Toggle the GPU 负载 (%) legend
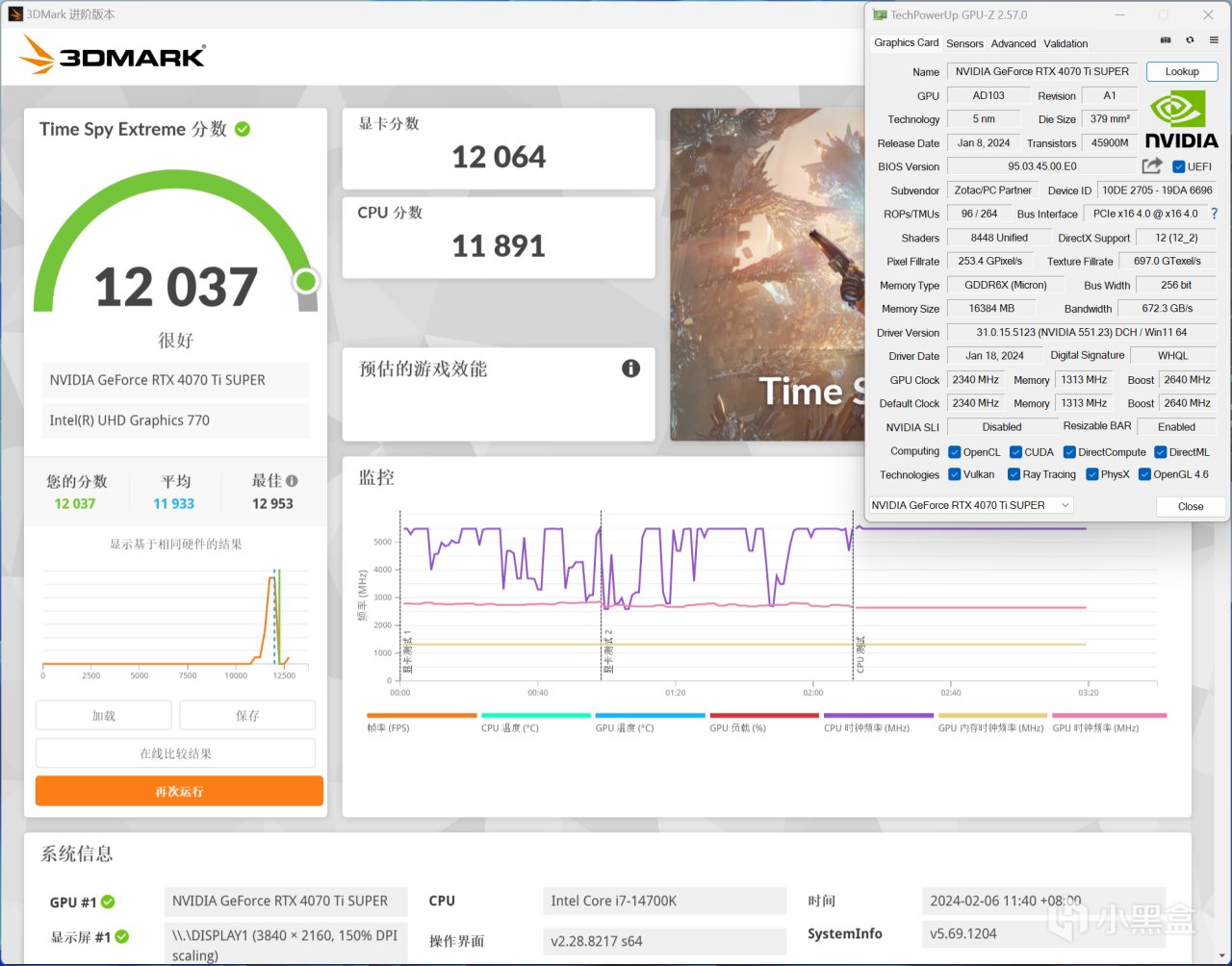This screenshot has height=966, width=1232. [x=764, y=723]
